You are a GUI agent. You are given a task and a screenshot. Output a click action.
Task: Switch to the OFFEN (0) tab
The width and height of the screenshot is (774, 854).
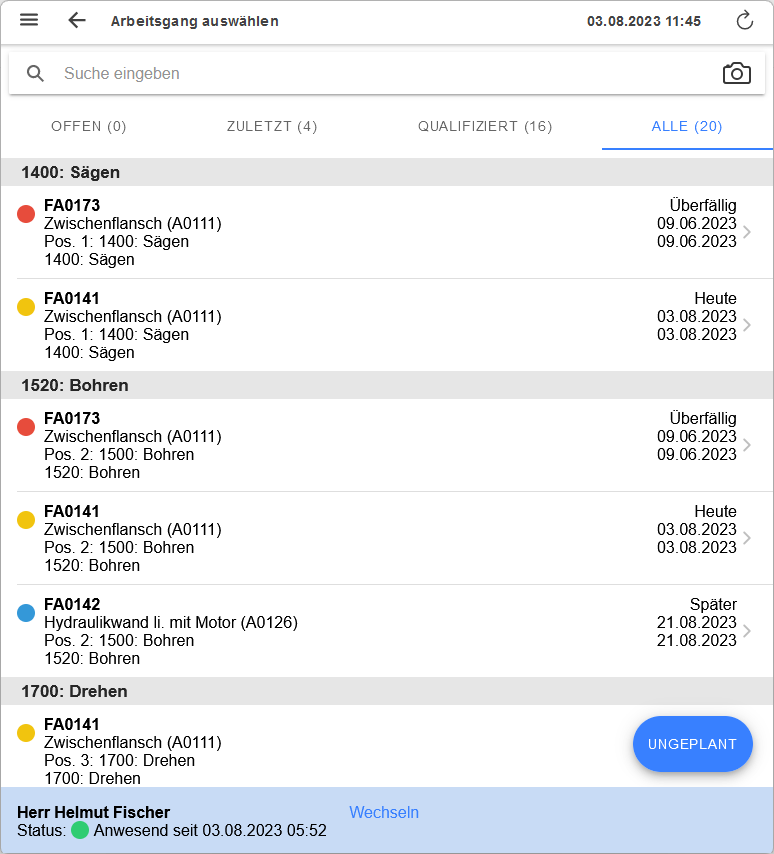pos(89,126)
